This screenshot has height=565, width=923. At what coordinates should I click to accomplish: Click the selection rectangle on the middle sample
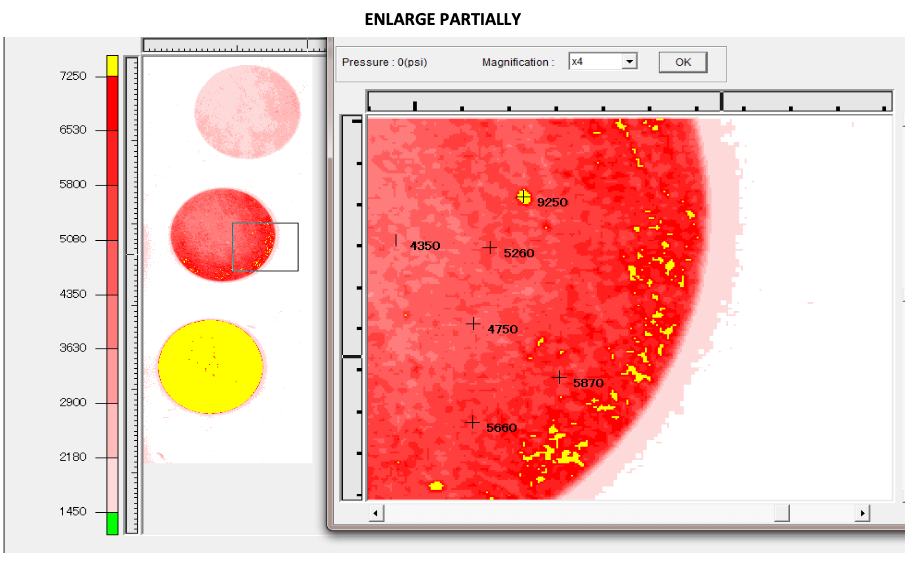[265, 247]
